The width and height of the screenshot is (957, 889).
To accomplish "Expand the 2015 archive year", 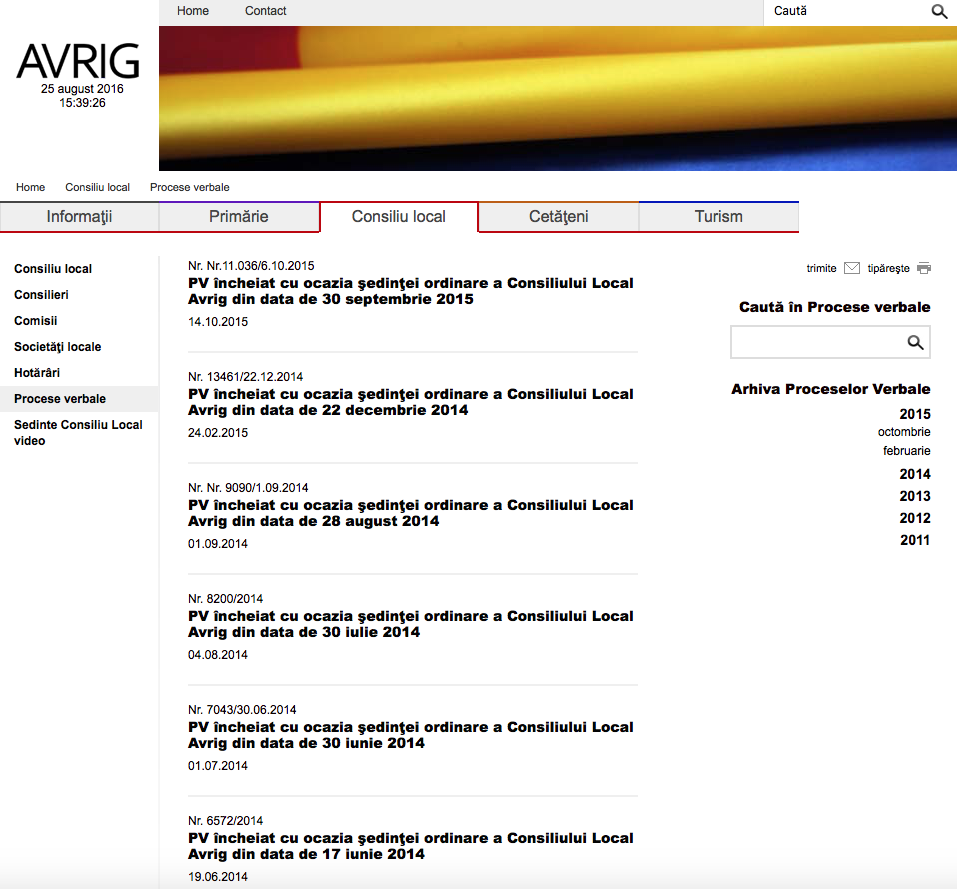I will [915, 414].
